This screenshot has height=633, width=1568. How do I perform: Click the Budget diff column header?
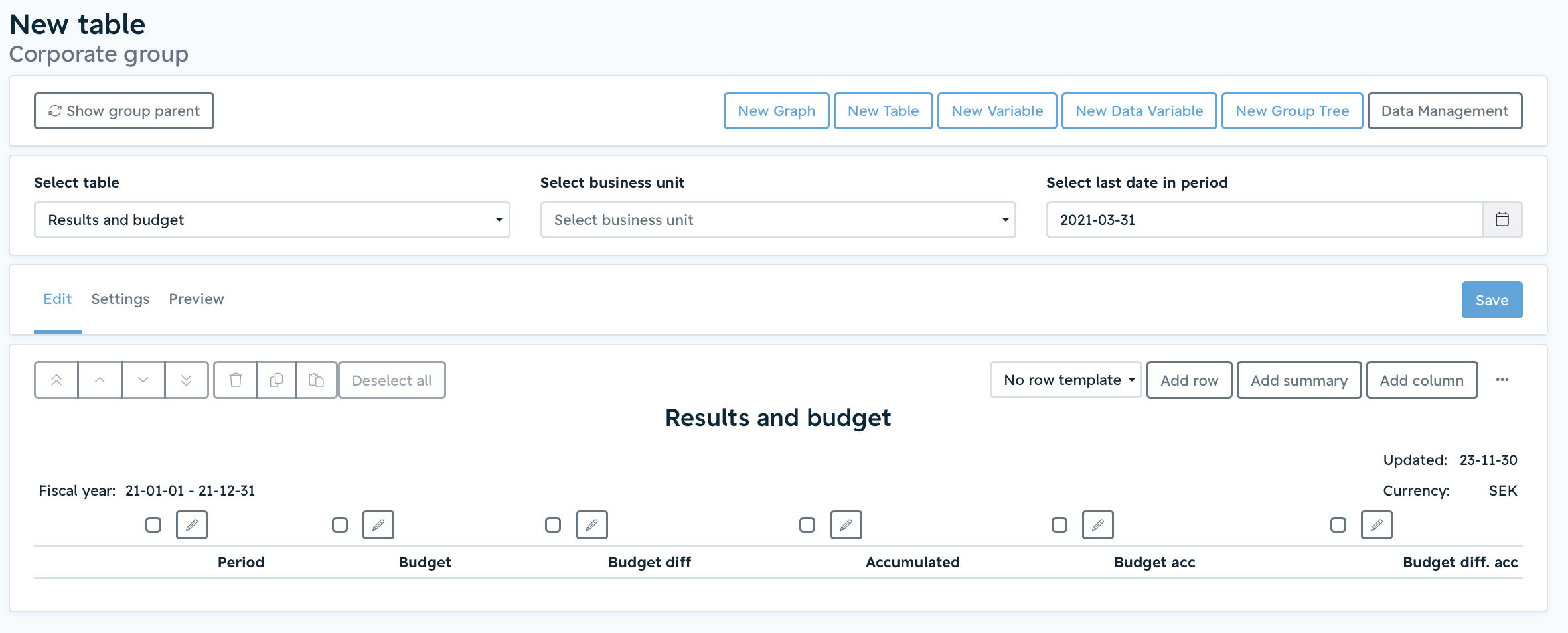pos(650,562)
